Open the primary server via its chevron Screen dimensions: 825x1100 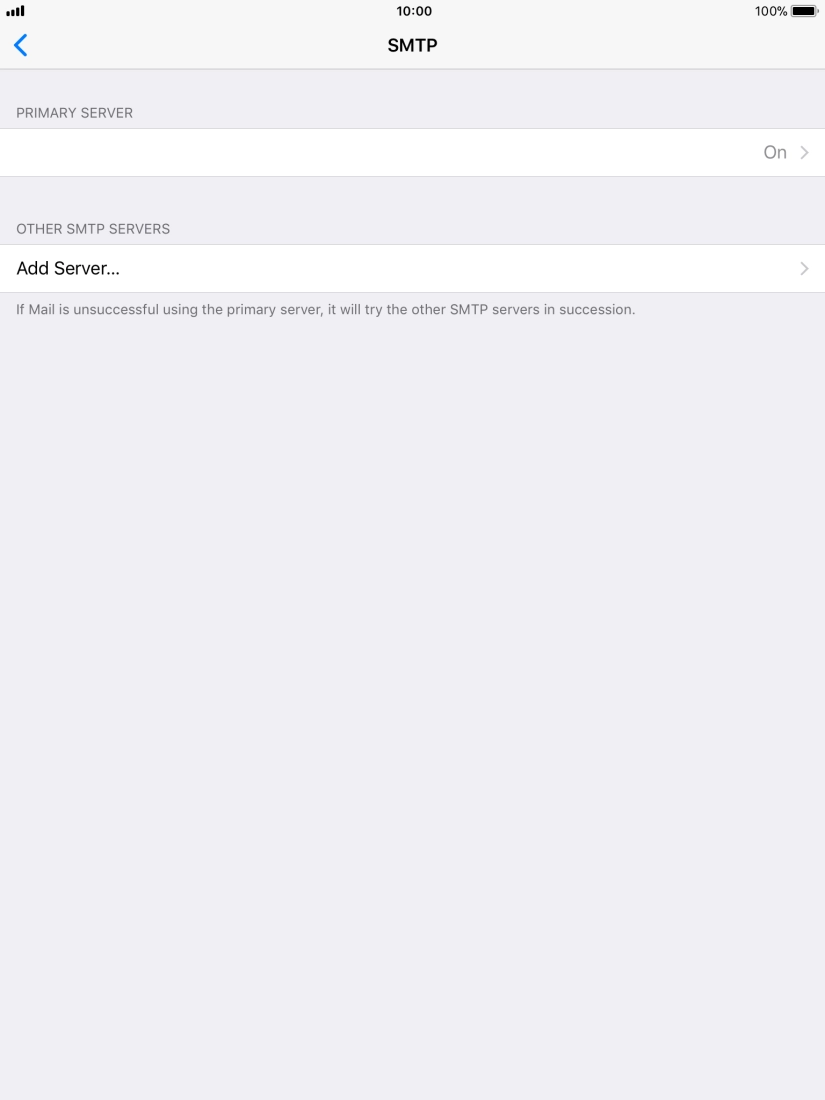pos(805,152)
